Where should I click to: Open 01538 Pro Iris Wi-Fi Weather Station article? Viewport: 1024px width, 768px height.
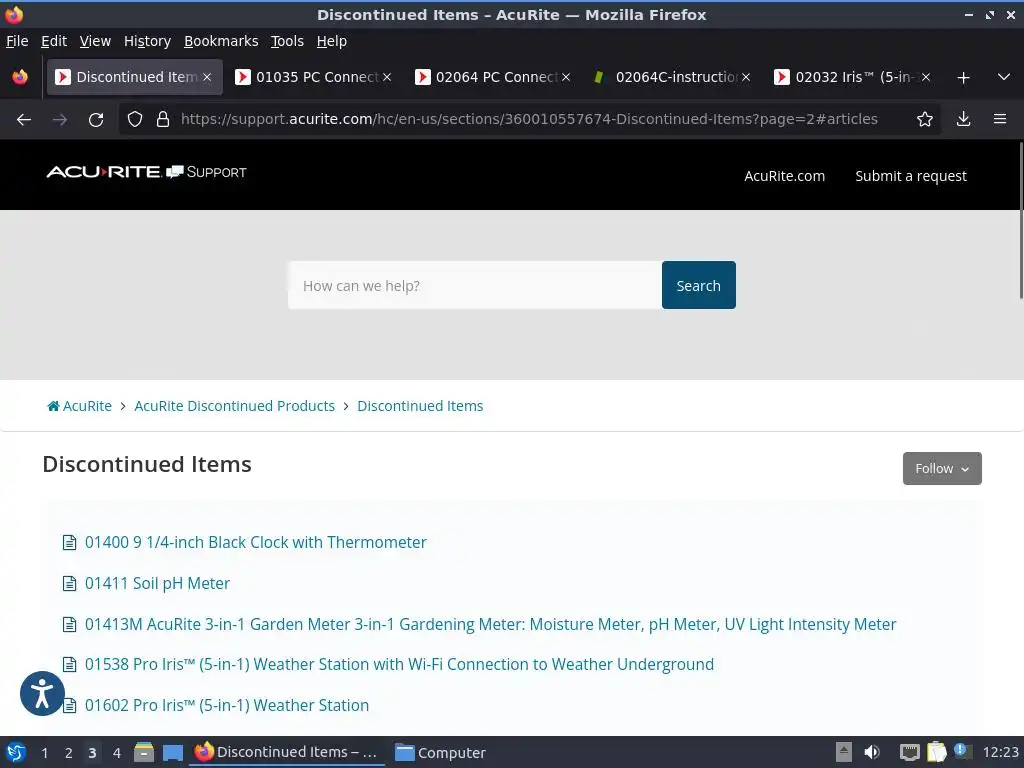pos(399,664)
